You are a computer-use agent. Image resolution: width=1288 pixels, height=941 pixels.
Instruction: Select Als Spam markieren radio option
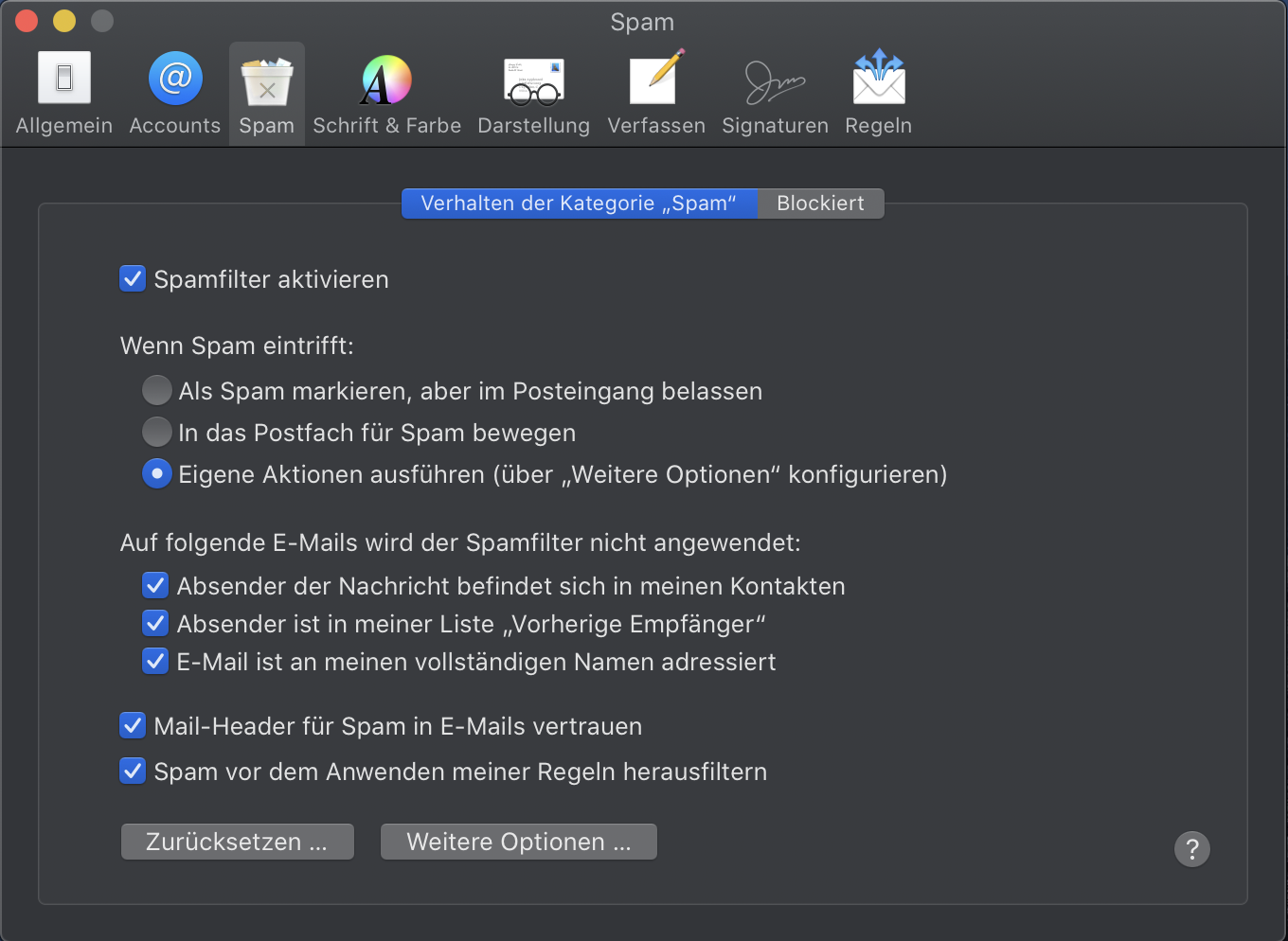click(157, 390)
